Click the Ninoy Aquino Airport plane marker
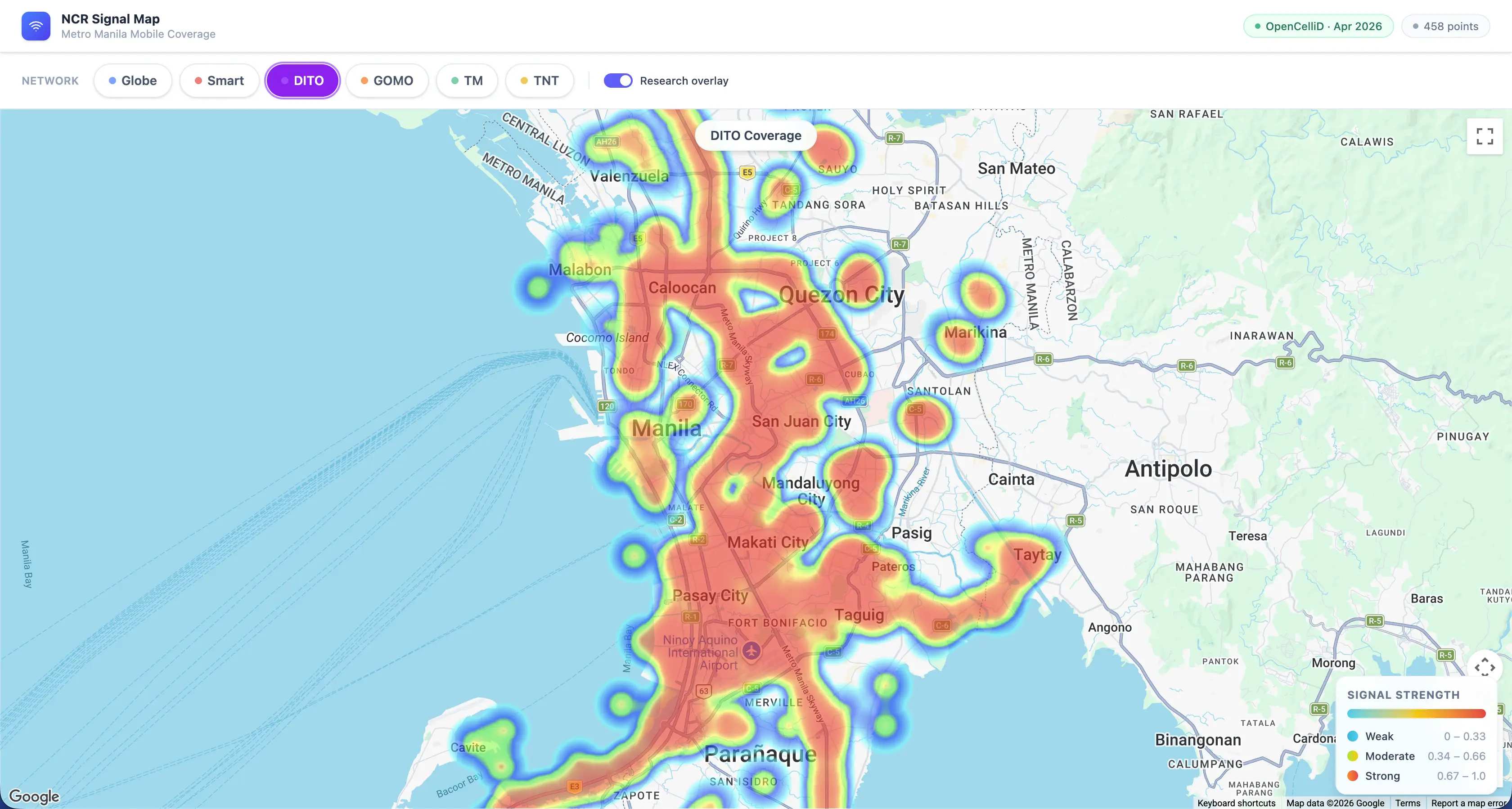The height and width of the screenshot is (809, 1512). pos(751,651)
